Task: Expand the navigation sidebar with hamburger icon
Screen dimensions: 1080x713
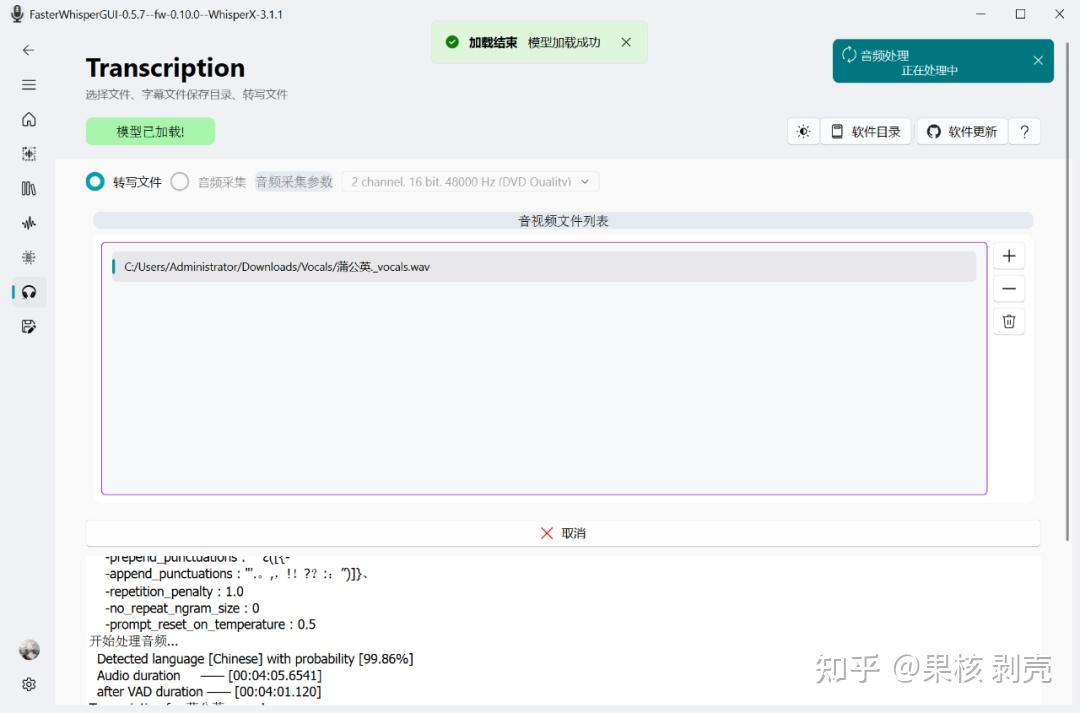Action: point(28,83)
